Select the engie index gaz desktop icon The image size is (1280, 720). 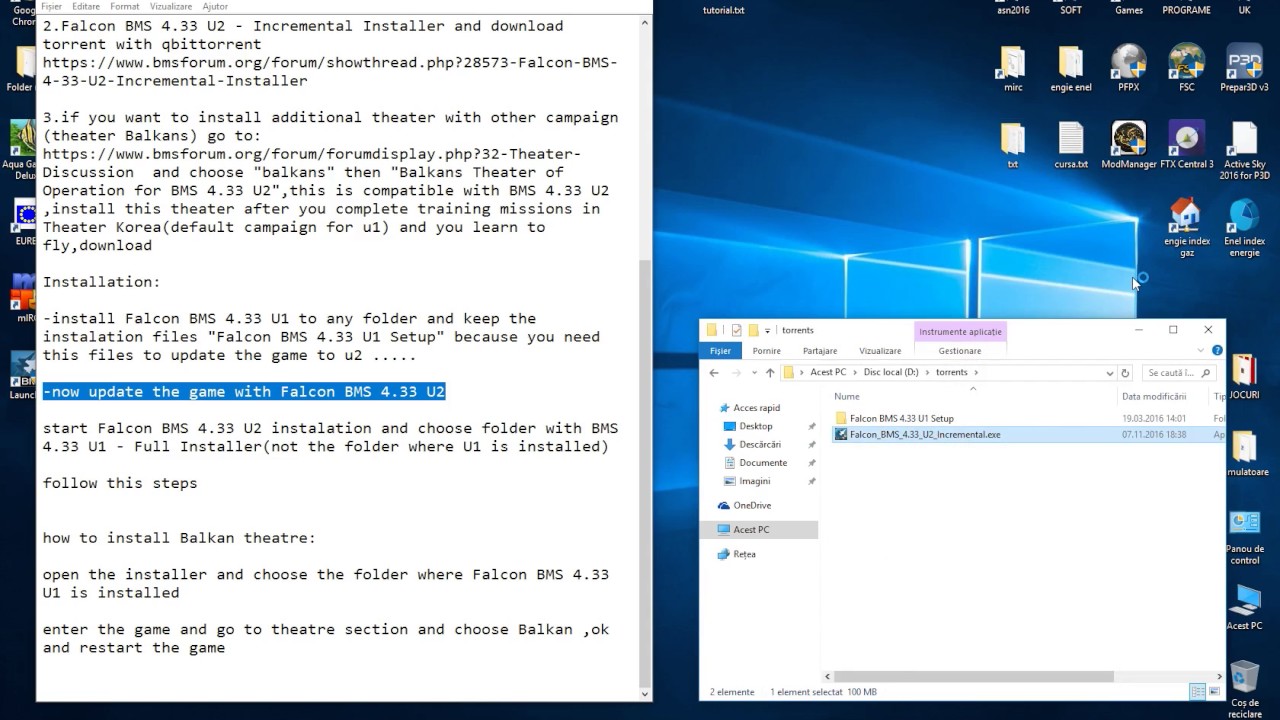[x=1187, y=229]
